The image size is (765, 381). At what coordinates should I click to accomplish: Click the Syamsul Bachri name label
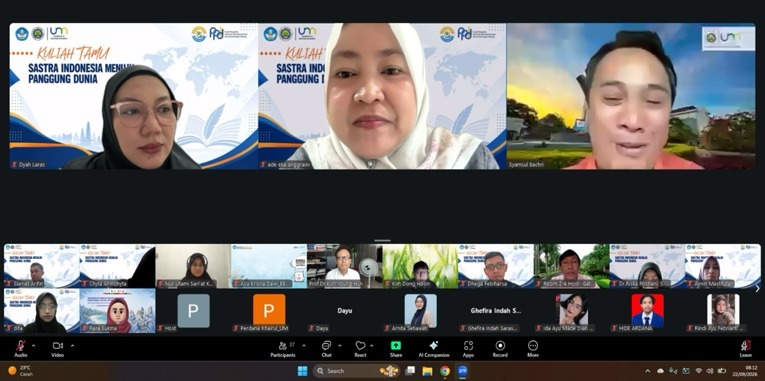coord(525,165)
